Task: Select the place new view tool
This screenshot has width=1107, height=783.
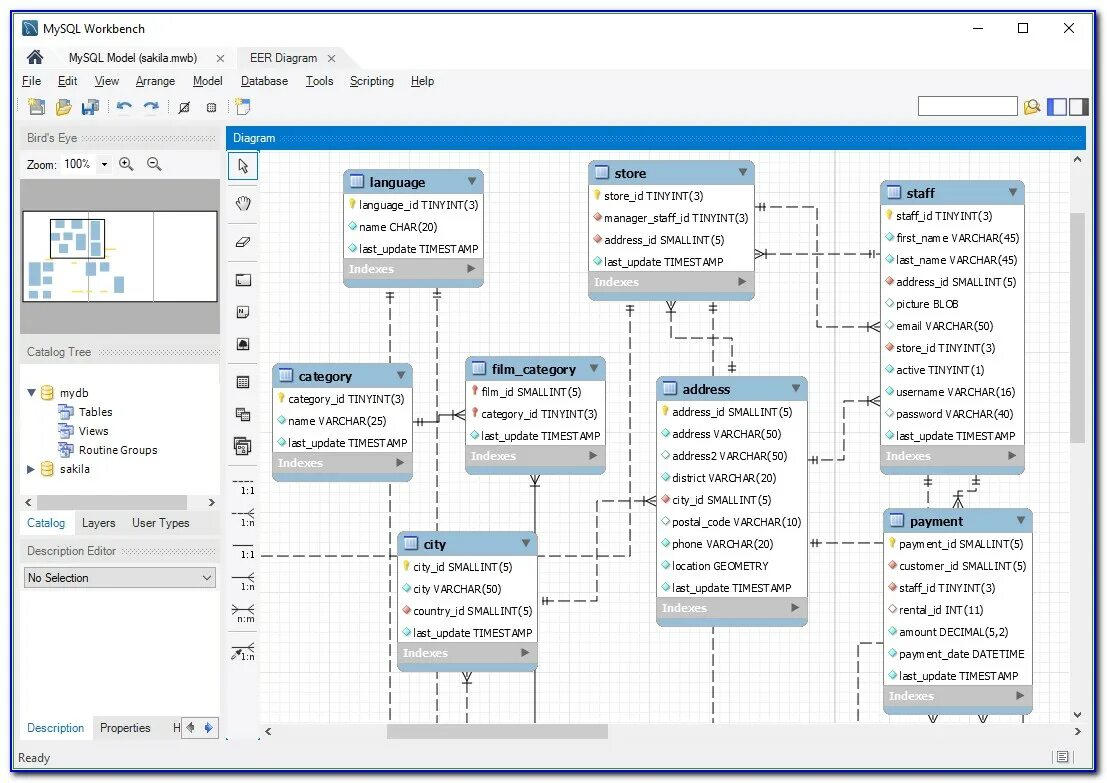Action: click(243, 414)
